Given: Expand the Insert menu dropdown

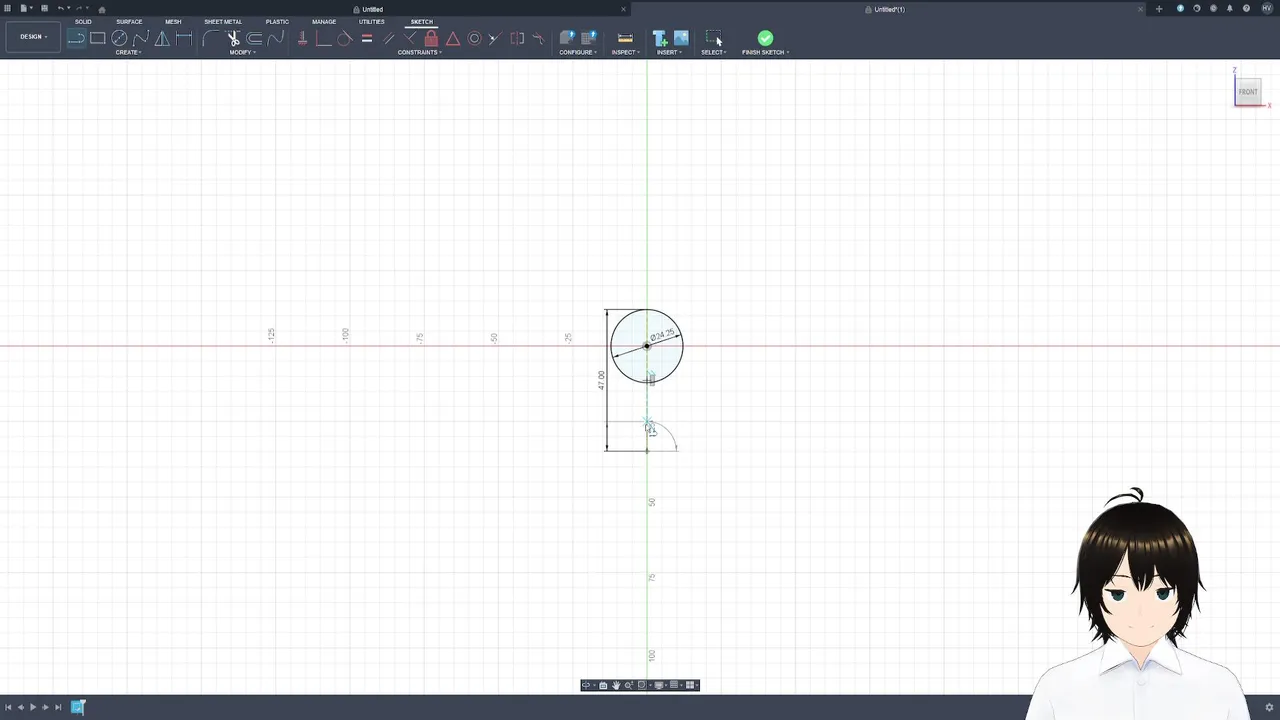Looking at the screenshot, I should coord(668,52).
